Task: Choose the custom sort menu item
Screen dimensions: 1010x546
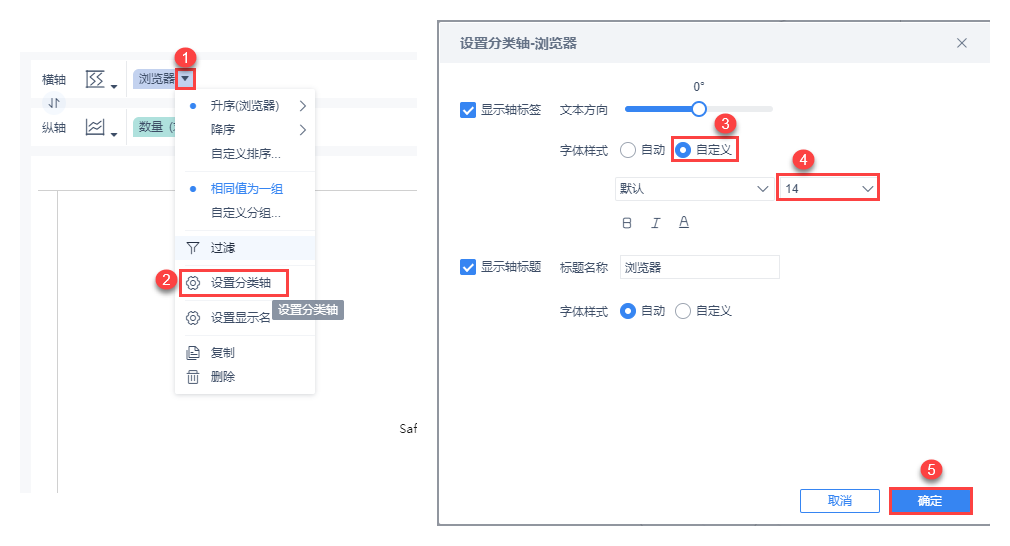Action: tap(246, 154)
